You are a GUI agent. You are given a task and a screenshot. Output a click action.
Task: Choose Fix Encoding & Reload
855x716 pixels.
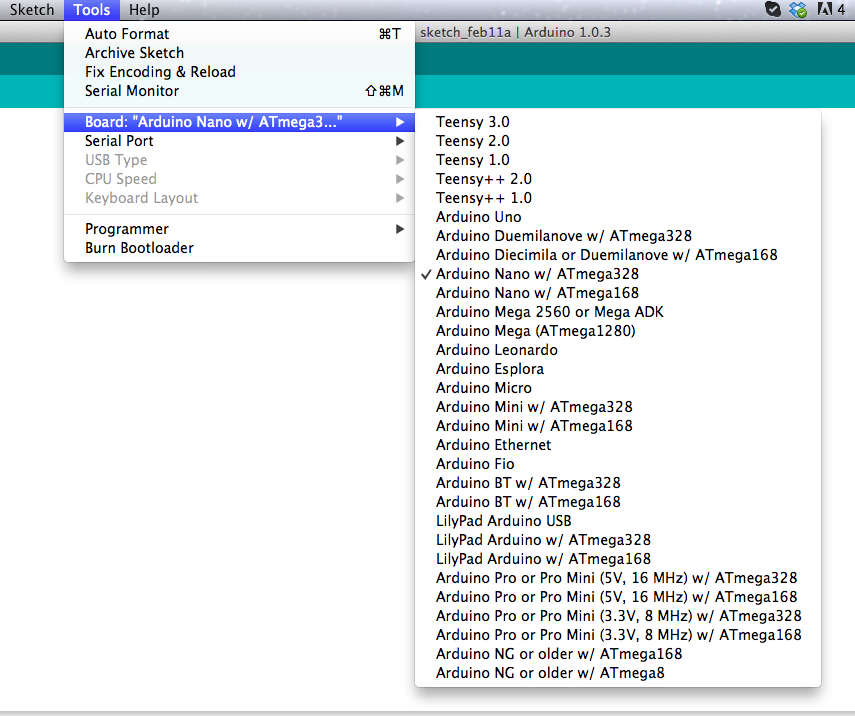pyautogui.click(x=160, y=72)
